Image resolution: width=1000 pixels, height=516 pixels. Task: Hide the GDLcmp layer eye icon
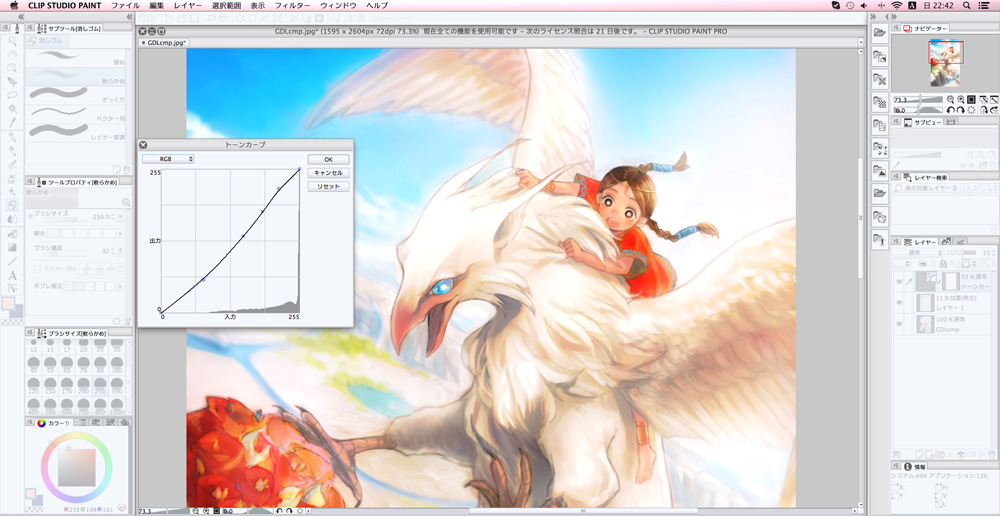(899, 324)
